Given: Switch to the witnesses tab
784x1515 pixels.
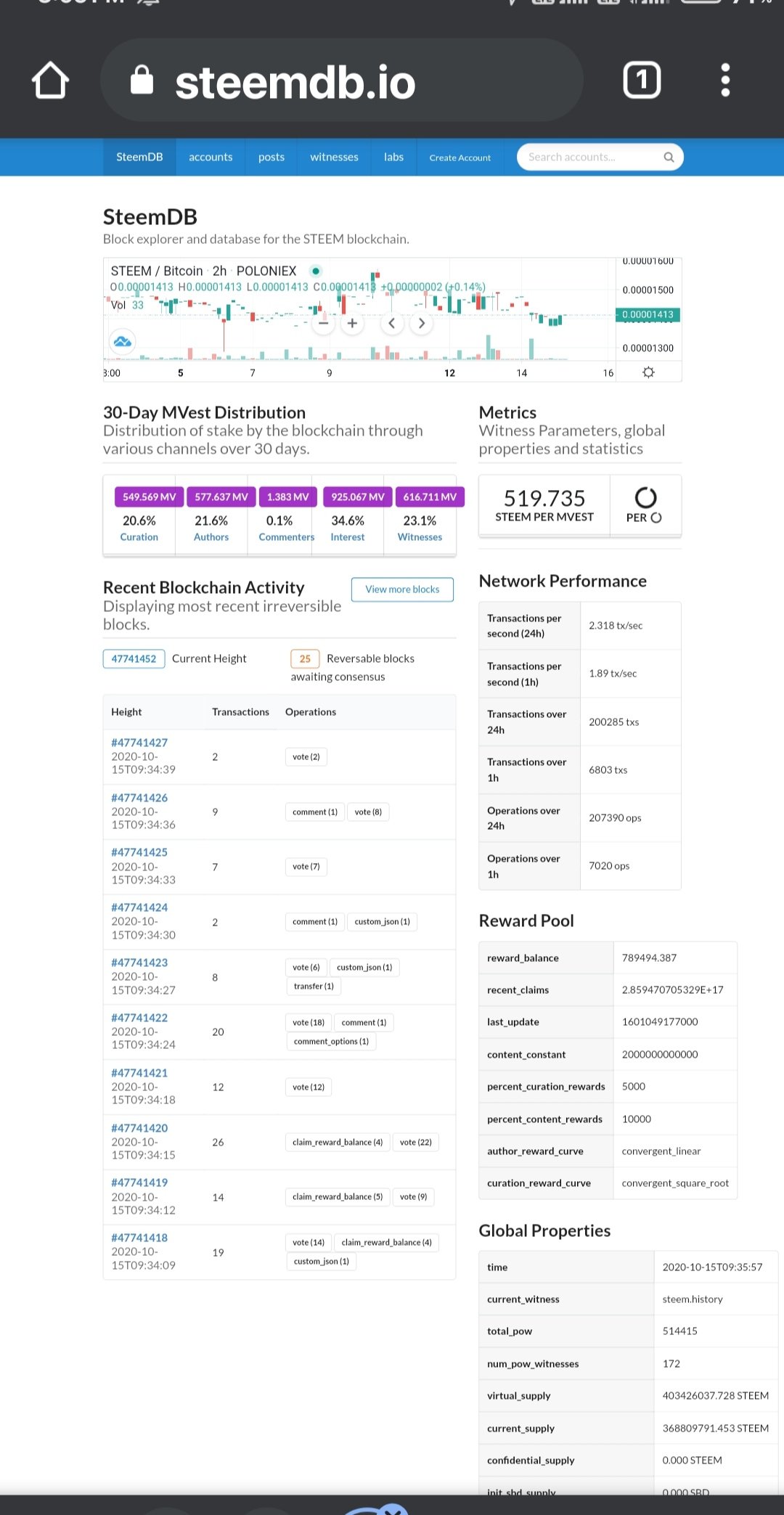Looking at the screenshot, I should [334, 157].
